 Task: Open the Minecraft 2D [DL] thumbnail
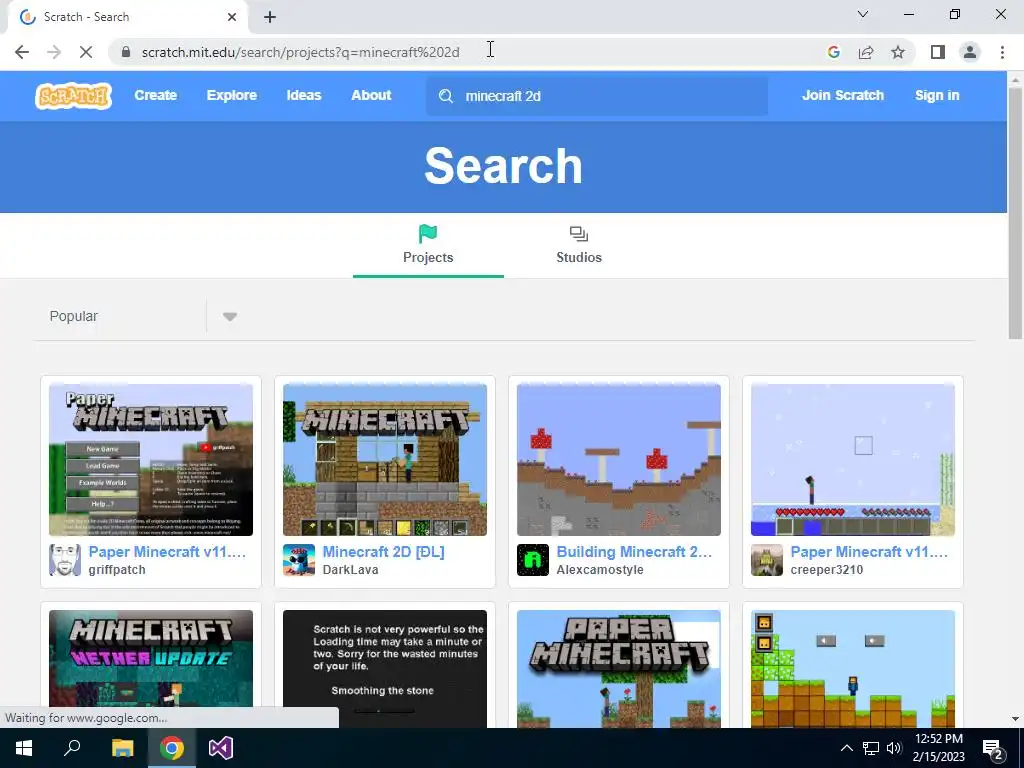point(385,460)
